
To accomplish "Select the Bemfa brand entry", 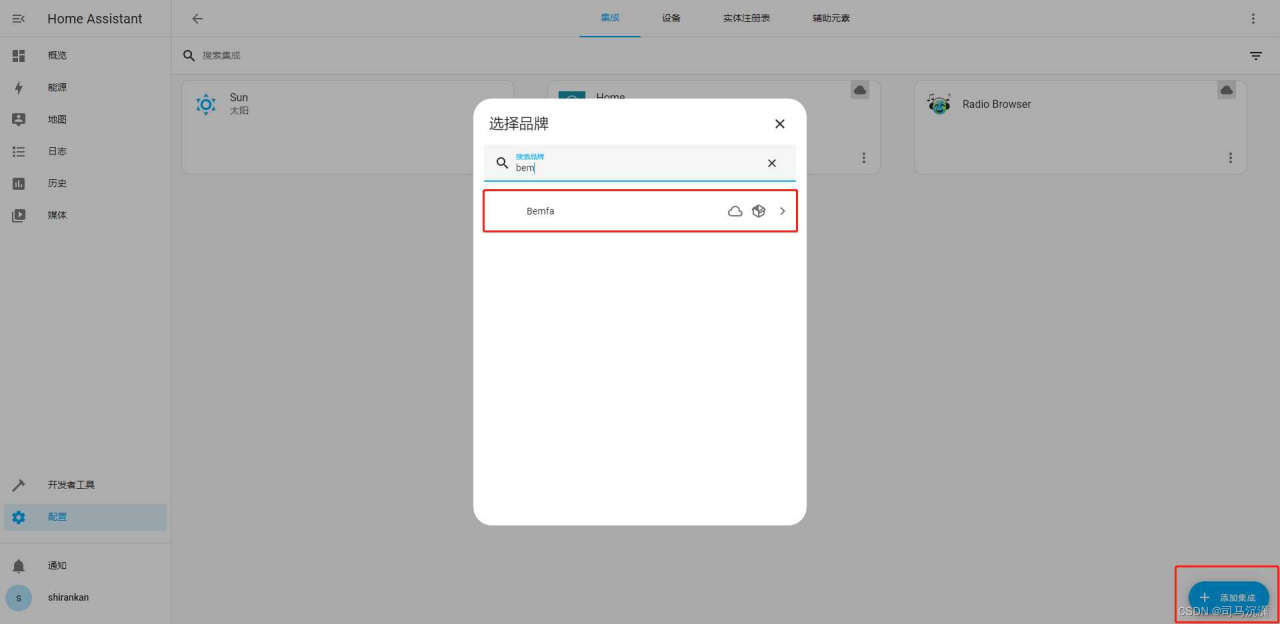I will click(x=640, y=211).
